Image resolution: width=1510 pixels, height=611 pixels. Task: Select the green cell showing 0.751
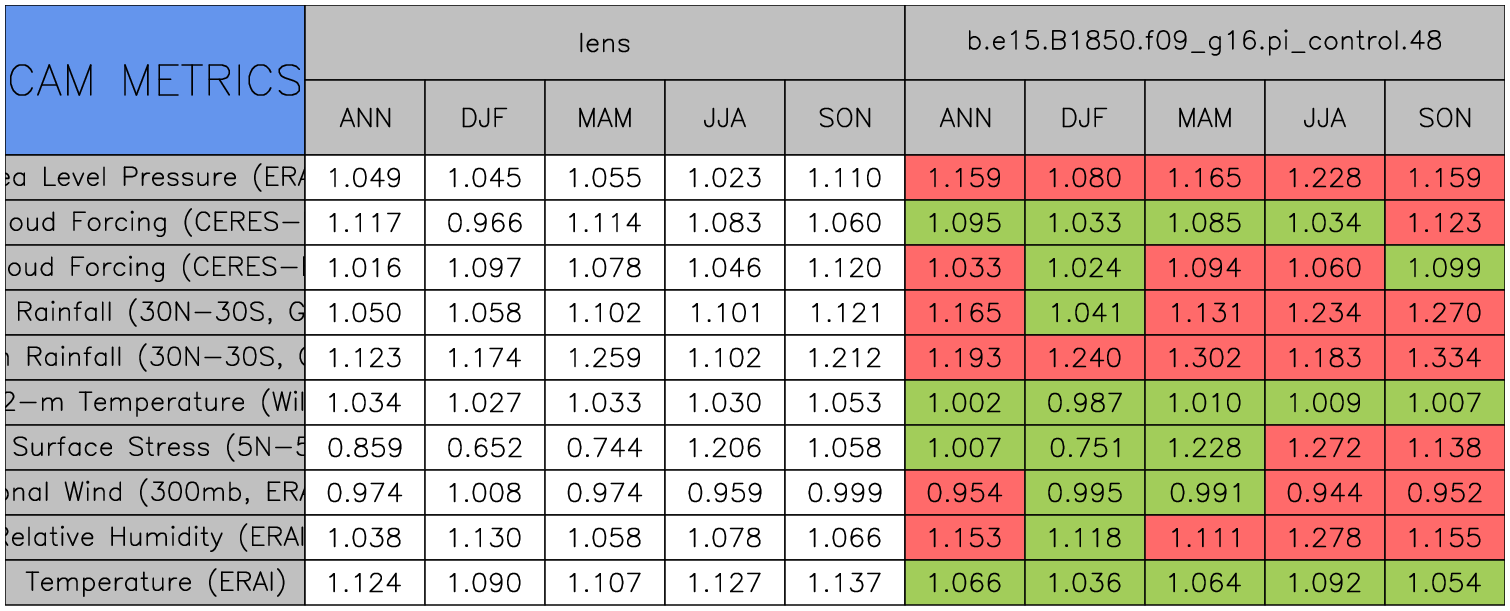point(1085,447)
